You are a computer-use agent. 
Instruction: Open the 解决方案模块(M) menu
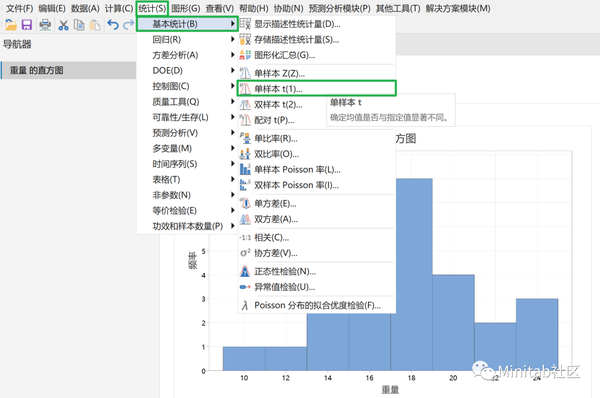pos(458,8)
